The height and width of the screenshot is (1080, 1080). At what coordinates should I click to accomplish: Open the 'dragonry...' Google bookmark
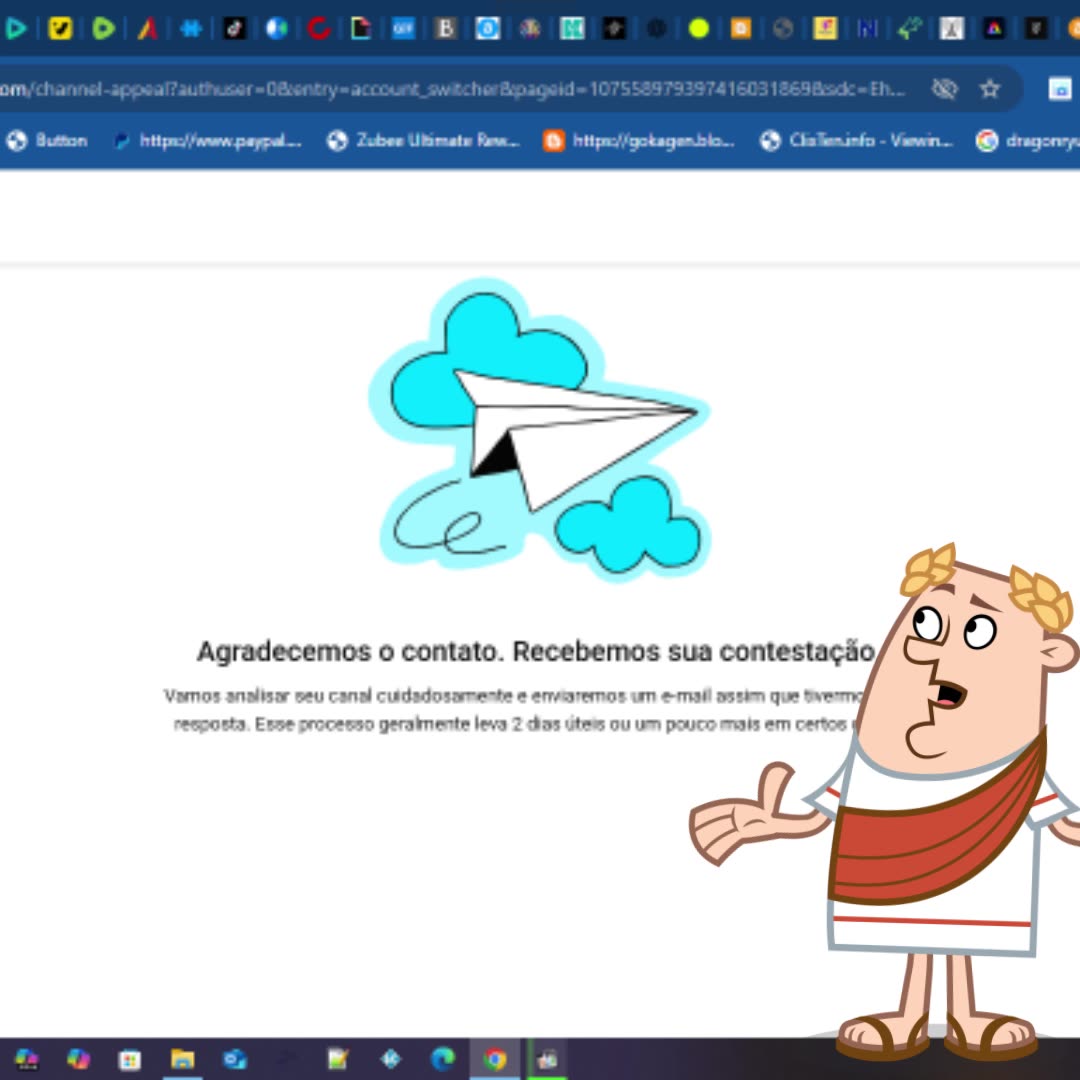[1028, 141]
